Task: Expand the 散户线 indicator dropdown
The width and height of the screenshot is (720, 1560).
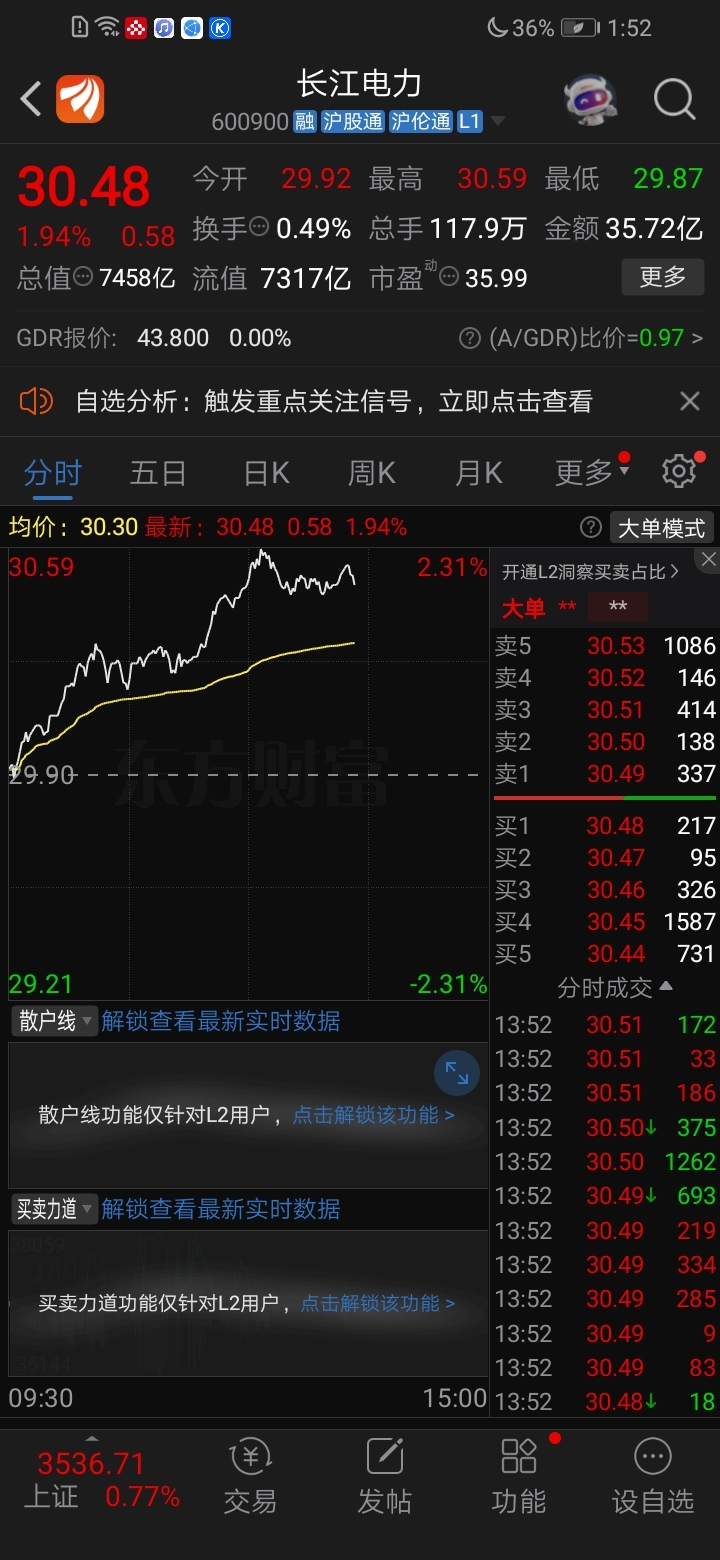Action: pos(54,1021)
